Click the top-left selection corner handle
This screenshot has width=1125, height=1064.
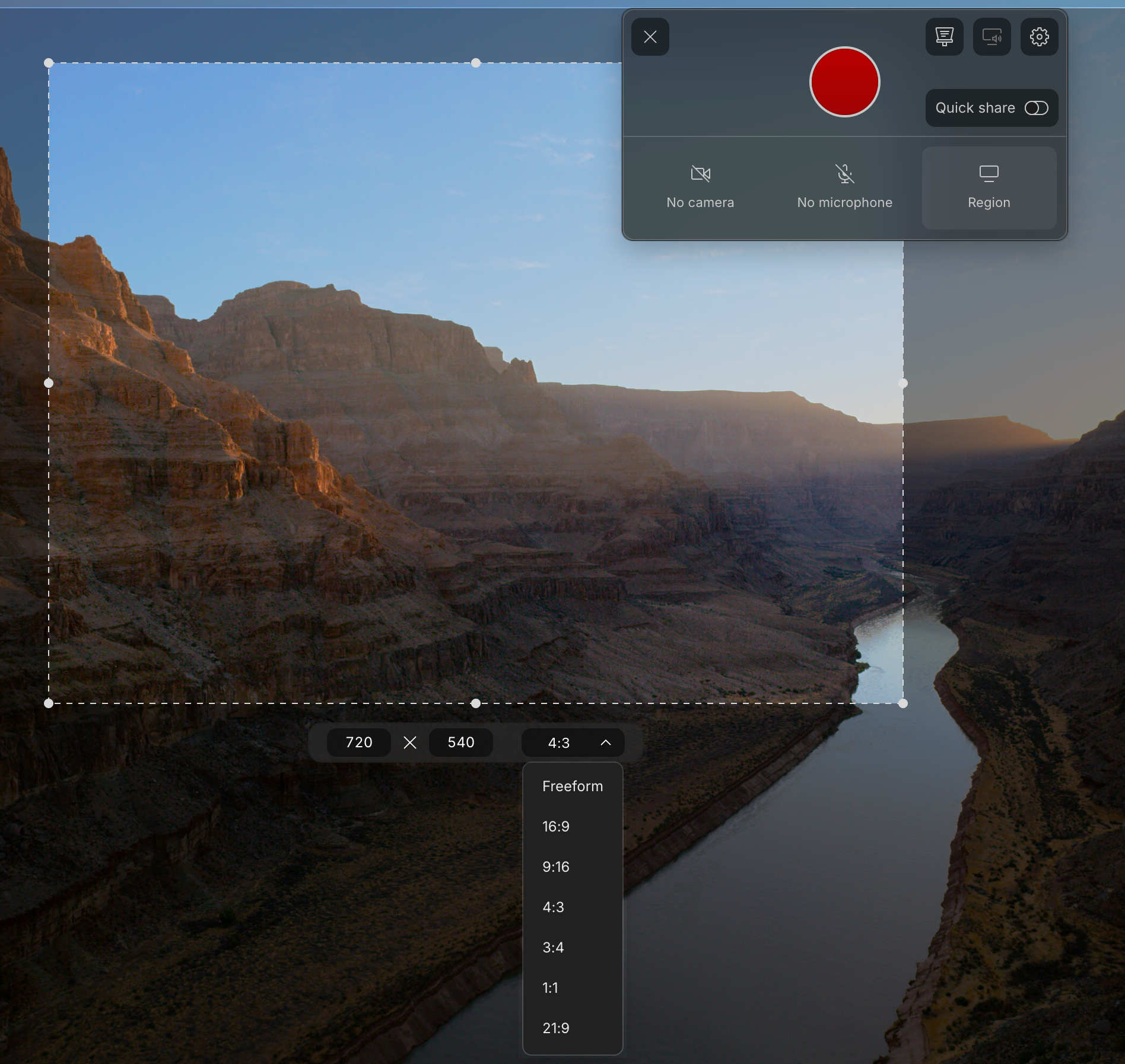point(49,63)
